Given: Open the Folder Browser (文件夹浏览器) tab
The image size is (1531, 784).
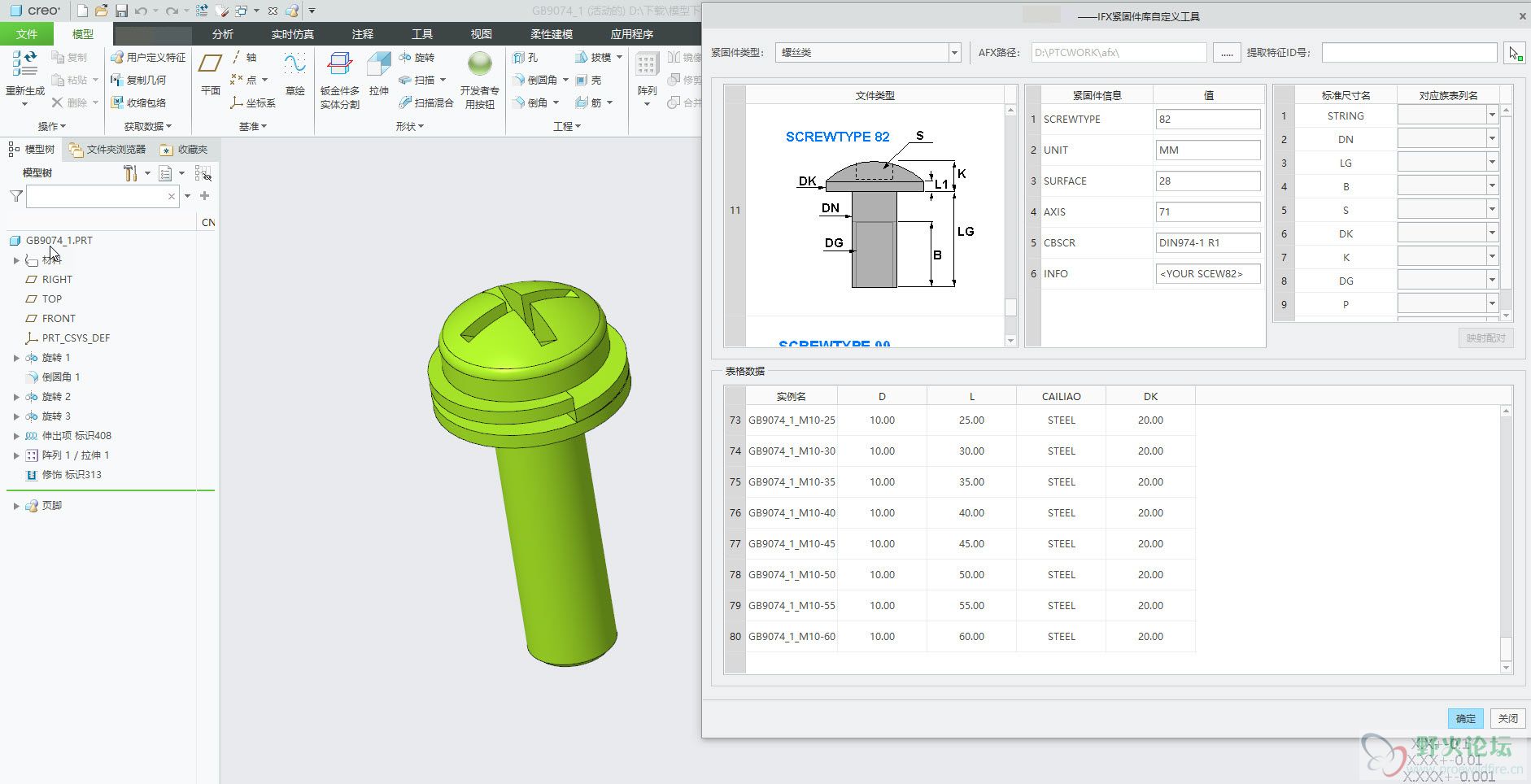Looking at the screenshot, I should (x=107, y=150).
